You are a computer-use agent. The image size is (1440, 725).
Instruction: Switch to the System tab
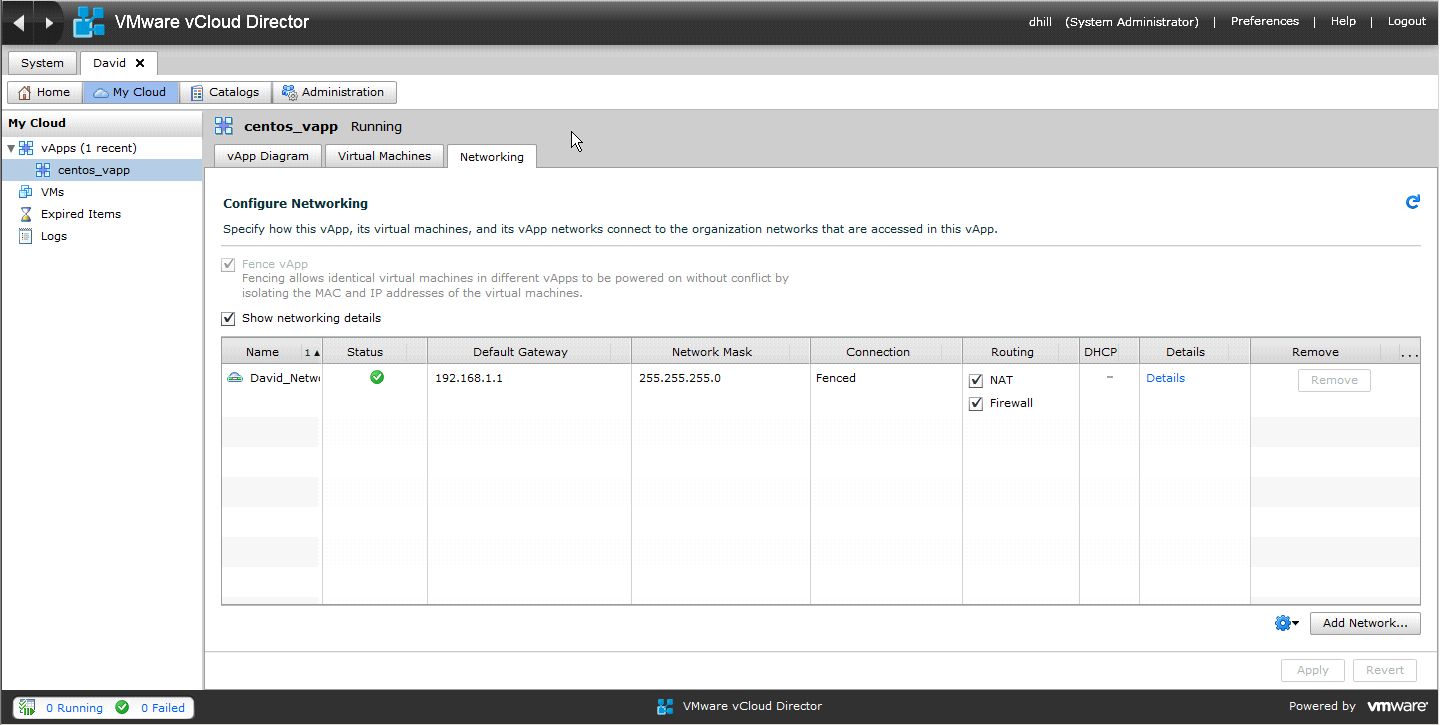[x=42, y=63]
